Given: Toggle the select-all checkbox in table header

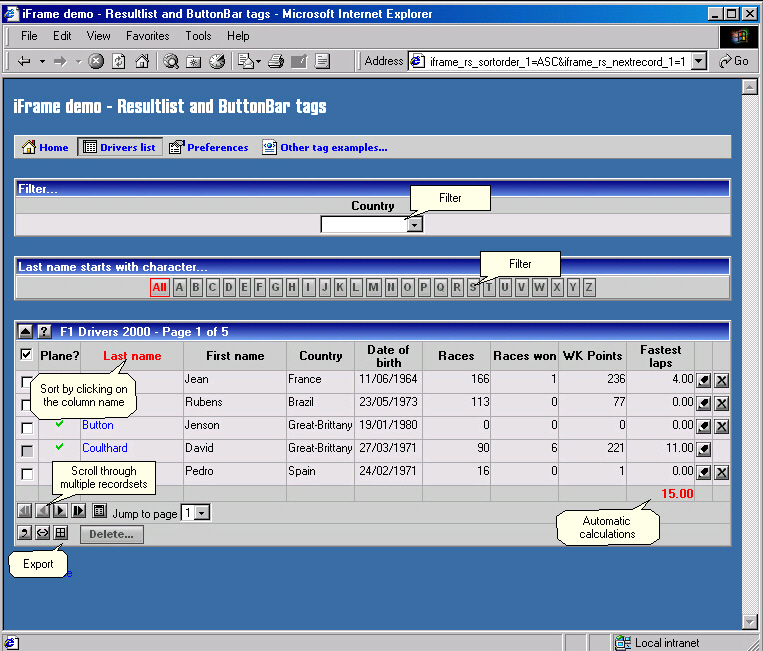Looking at the screenshot, I should tap(26, 355).
